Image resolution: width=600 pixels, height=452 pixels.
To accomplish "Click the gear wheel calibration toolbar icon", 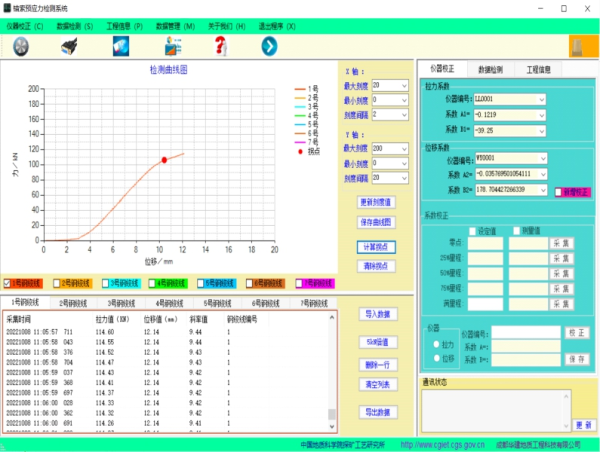I will [21, 45].
